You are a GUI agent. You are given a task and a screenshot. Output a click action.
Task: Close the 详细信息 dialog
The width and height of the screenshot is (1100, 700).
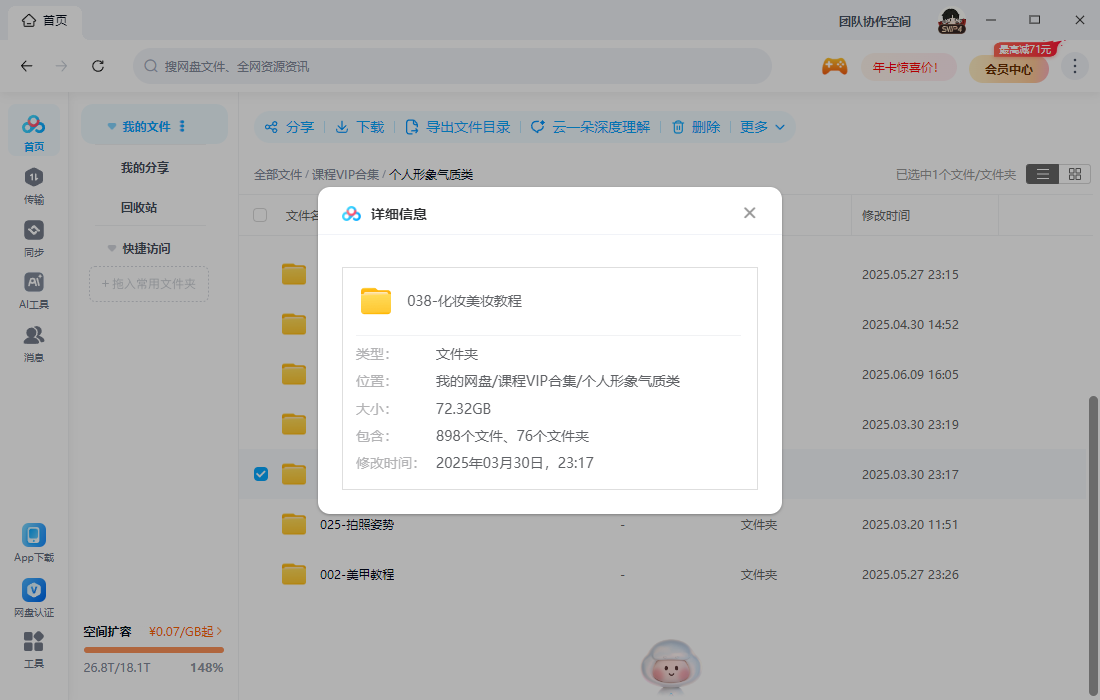tap(749, 213)
